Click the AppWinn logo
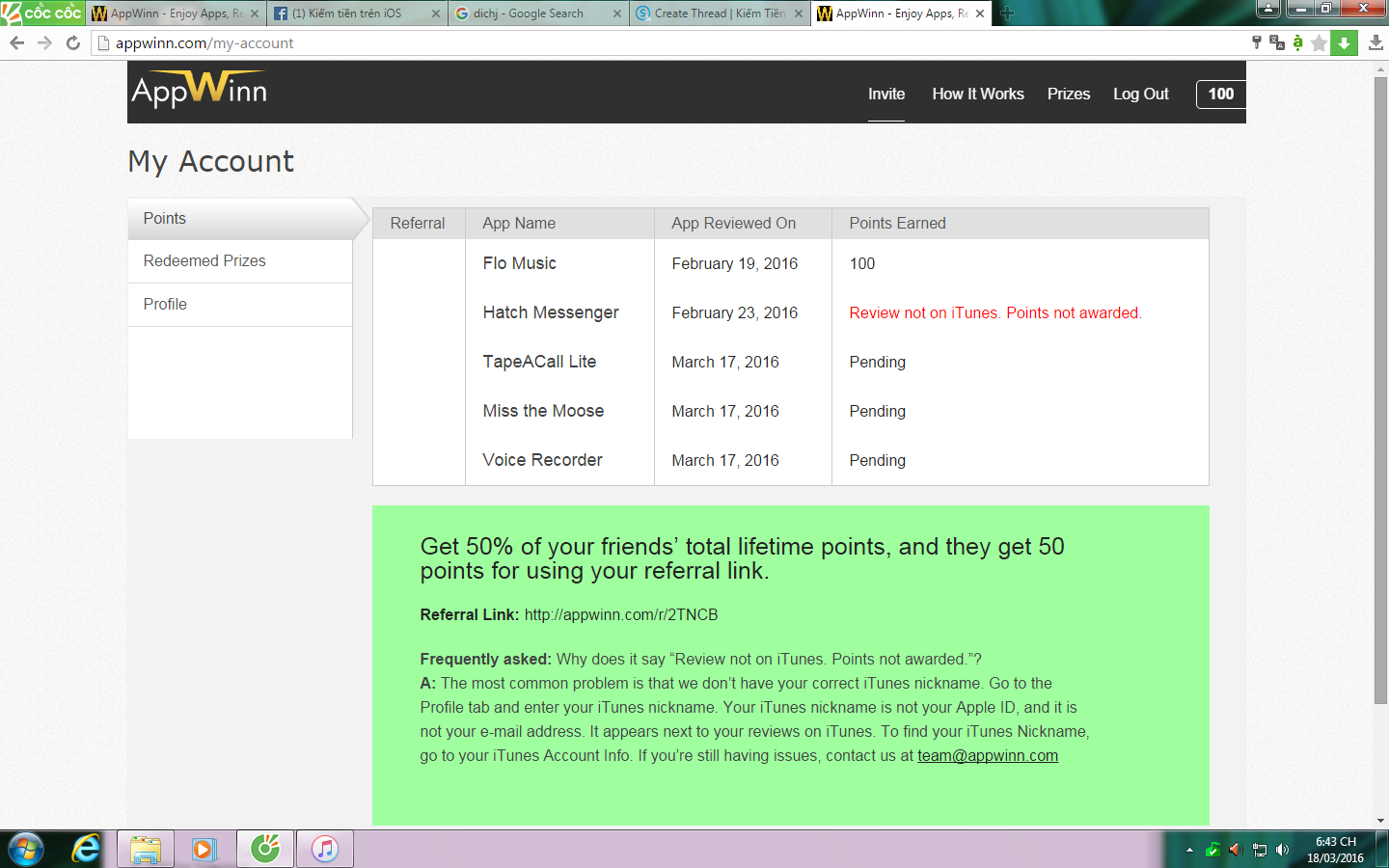 199,89
